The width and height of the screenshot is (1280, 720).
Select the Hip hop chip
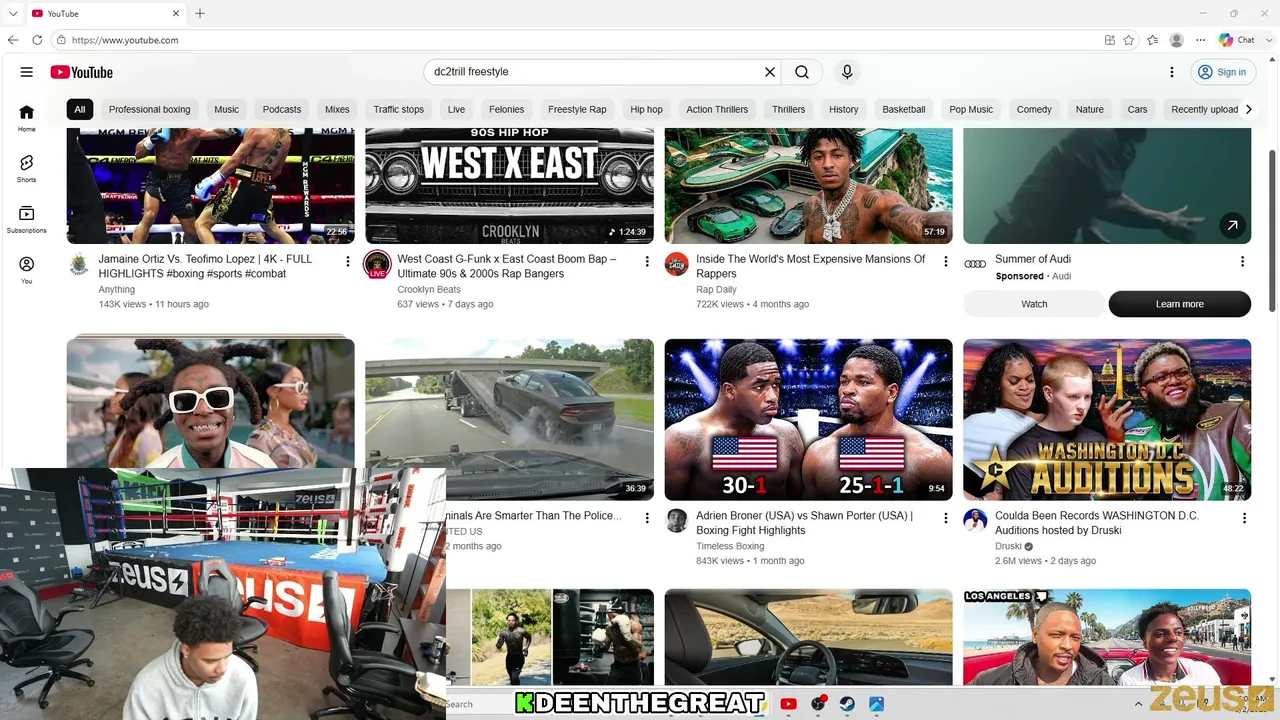[x=646, y=109]
